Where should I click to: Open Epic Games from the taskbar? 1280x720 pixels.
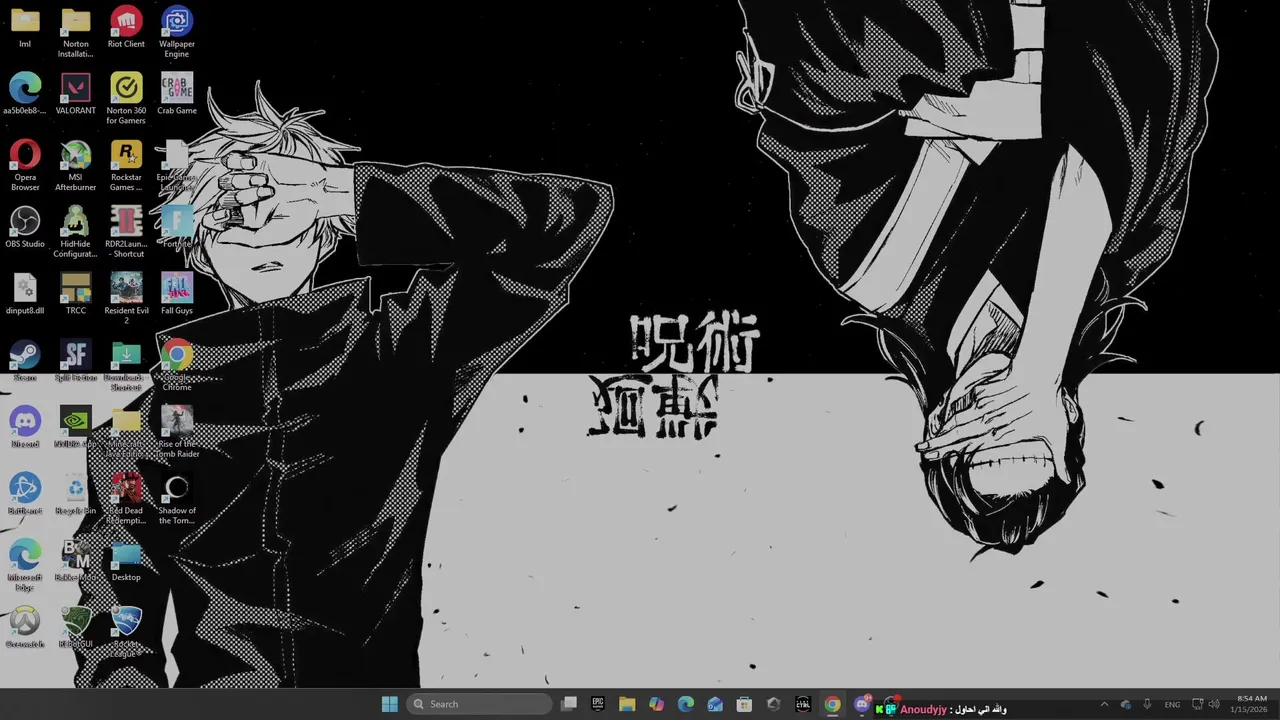598,704
